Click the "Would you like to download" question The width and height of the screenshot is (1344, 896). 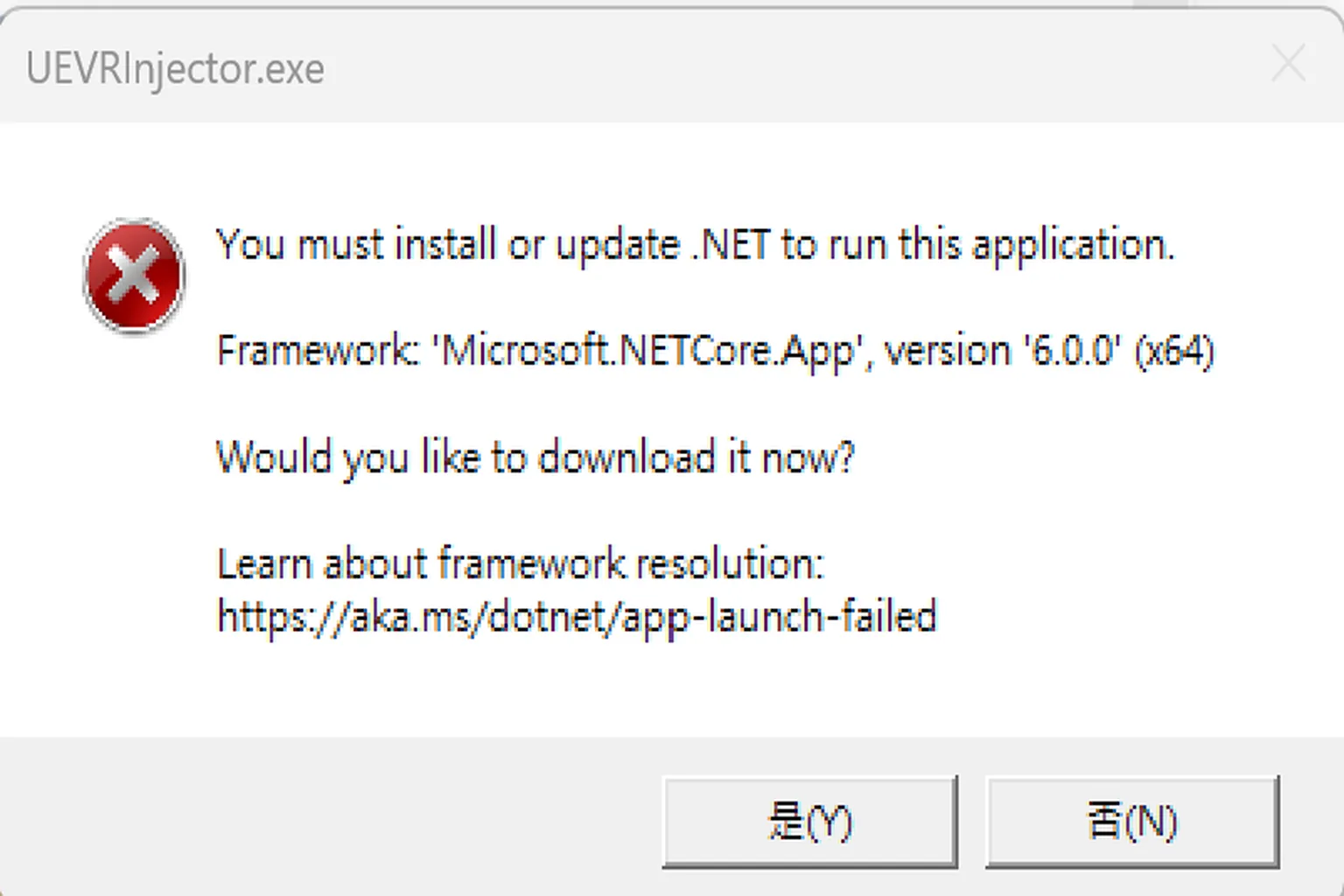point(535,458)
